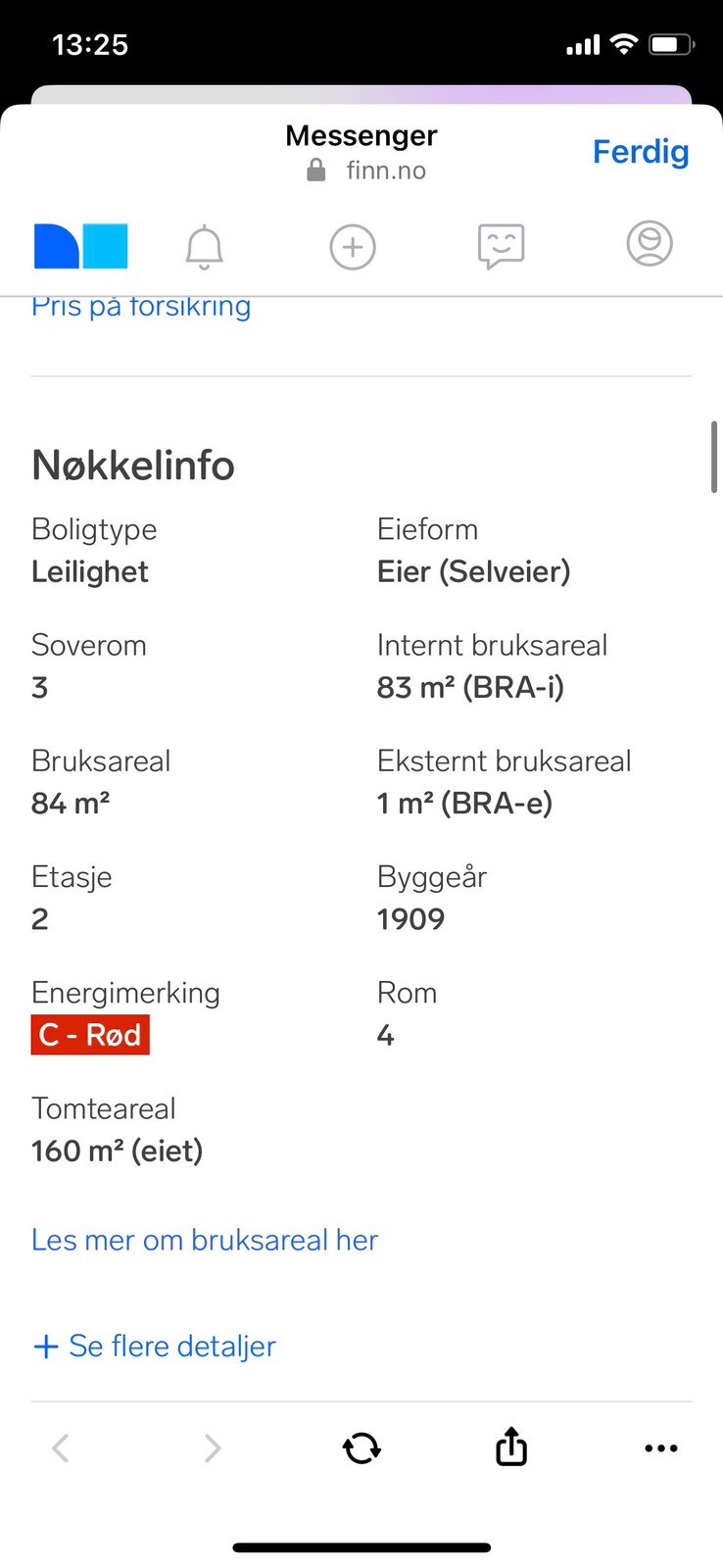Tap the new ad plus icon
Viewport: 723px width, 1568px height.
coord(353,246)
